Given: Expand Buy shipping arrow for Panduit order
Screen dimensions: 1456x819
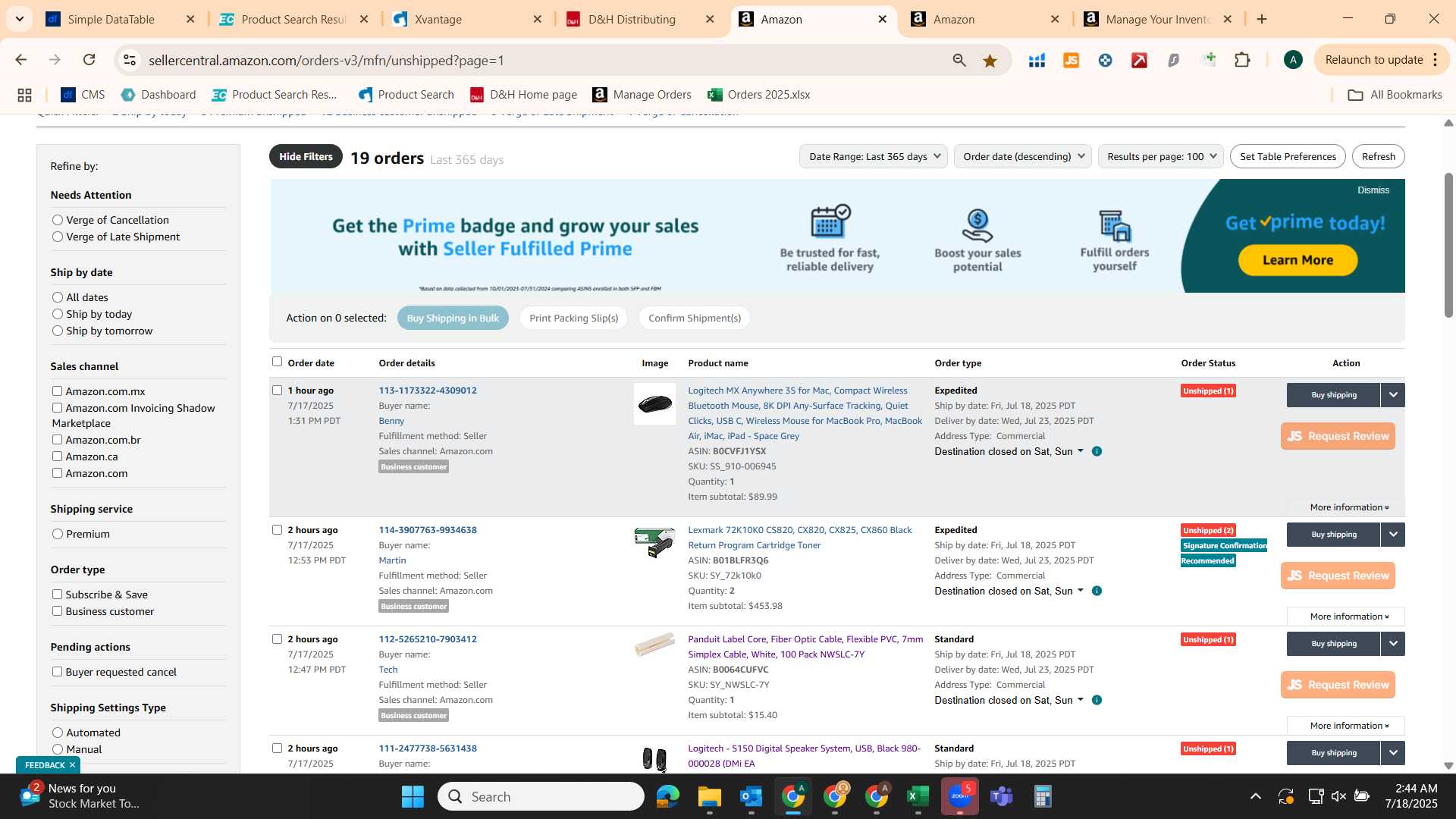Looking at the screenshot, I should tap(1393, 644).
